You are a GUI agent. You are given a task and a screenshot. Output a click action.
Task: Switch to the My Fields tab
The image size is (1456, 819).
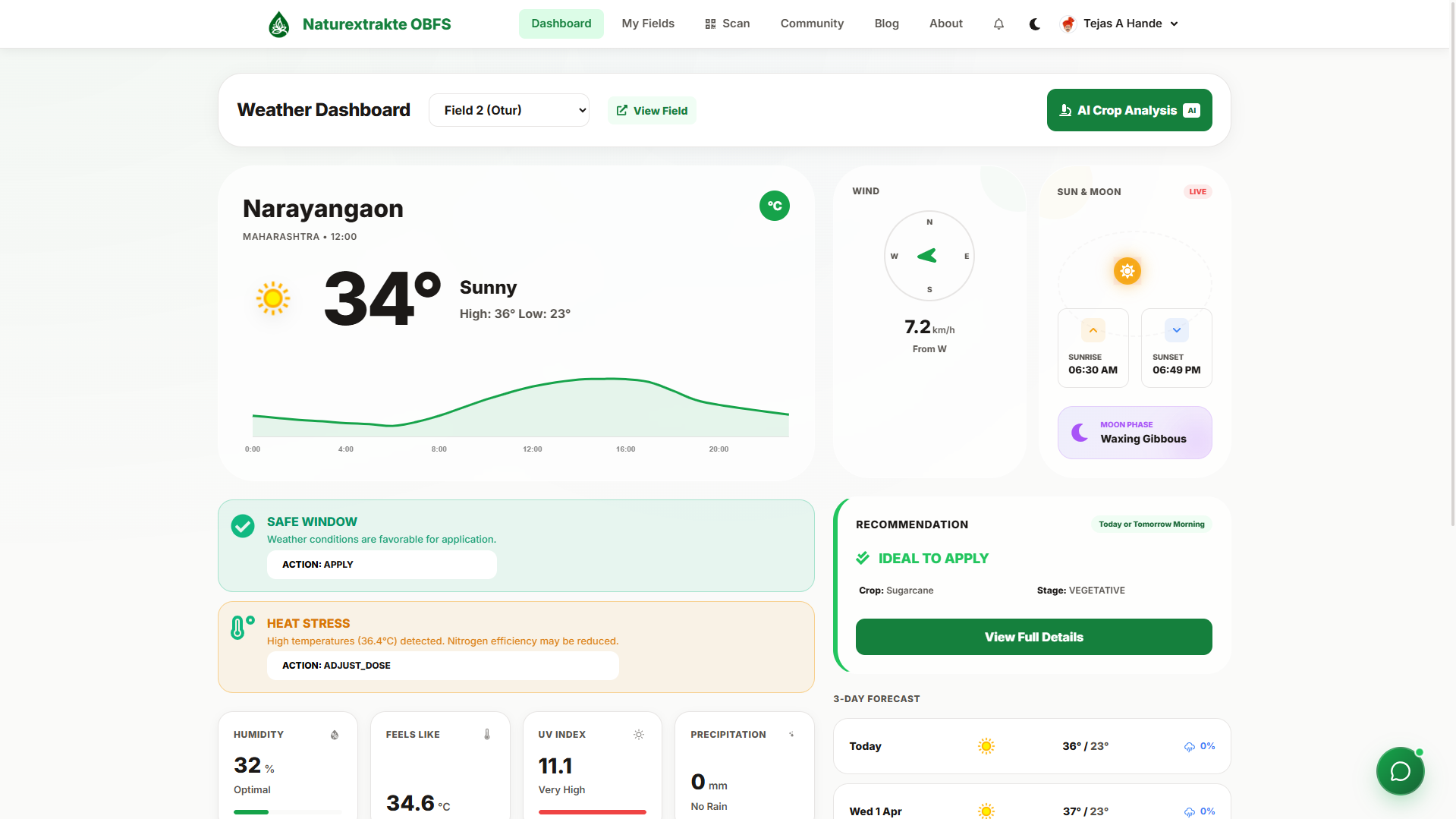[x=648, y=24]
